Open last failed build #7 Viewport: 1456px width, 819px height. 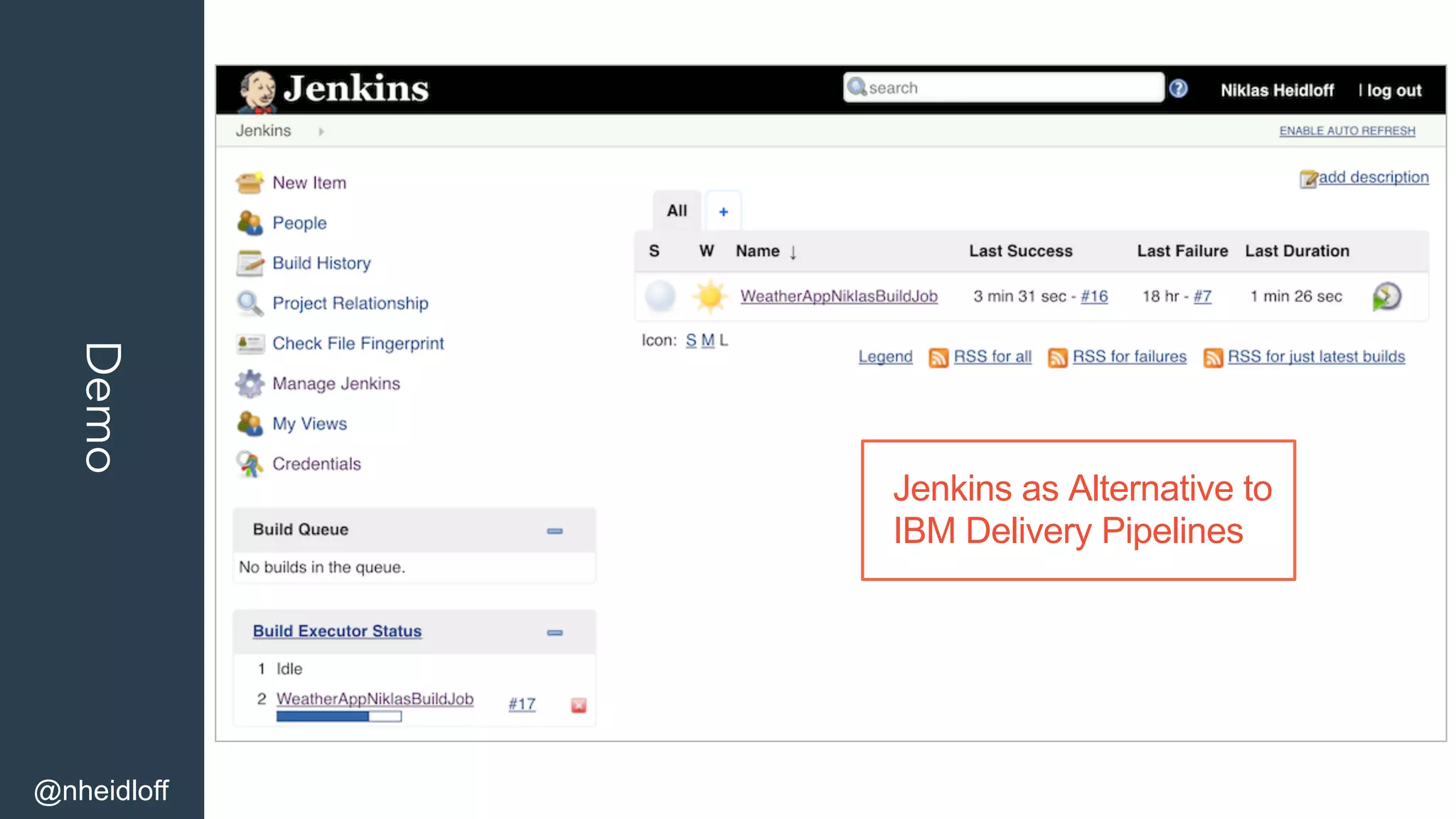1202,296
